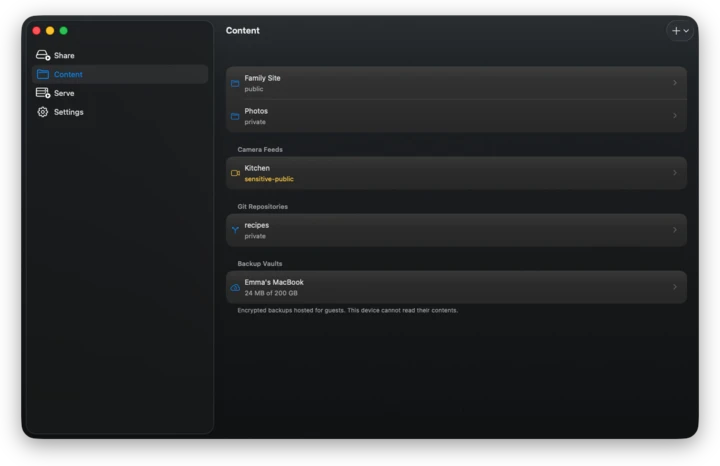Minimize window with yellow button
This screenshot has width=720, height=466.
click(50, 31)
